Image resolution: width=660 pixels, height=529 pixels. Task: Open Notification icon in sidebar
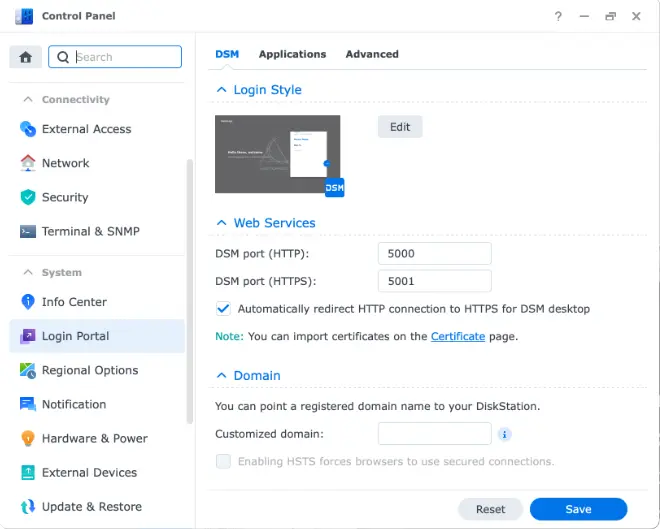tap(28, 404)
